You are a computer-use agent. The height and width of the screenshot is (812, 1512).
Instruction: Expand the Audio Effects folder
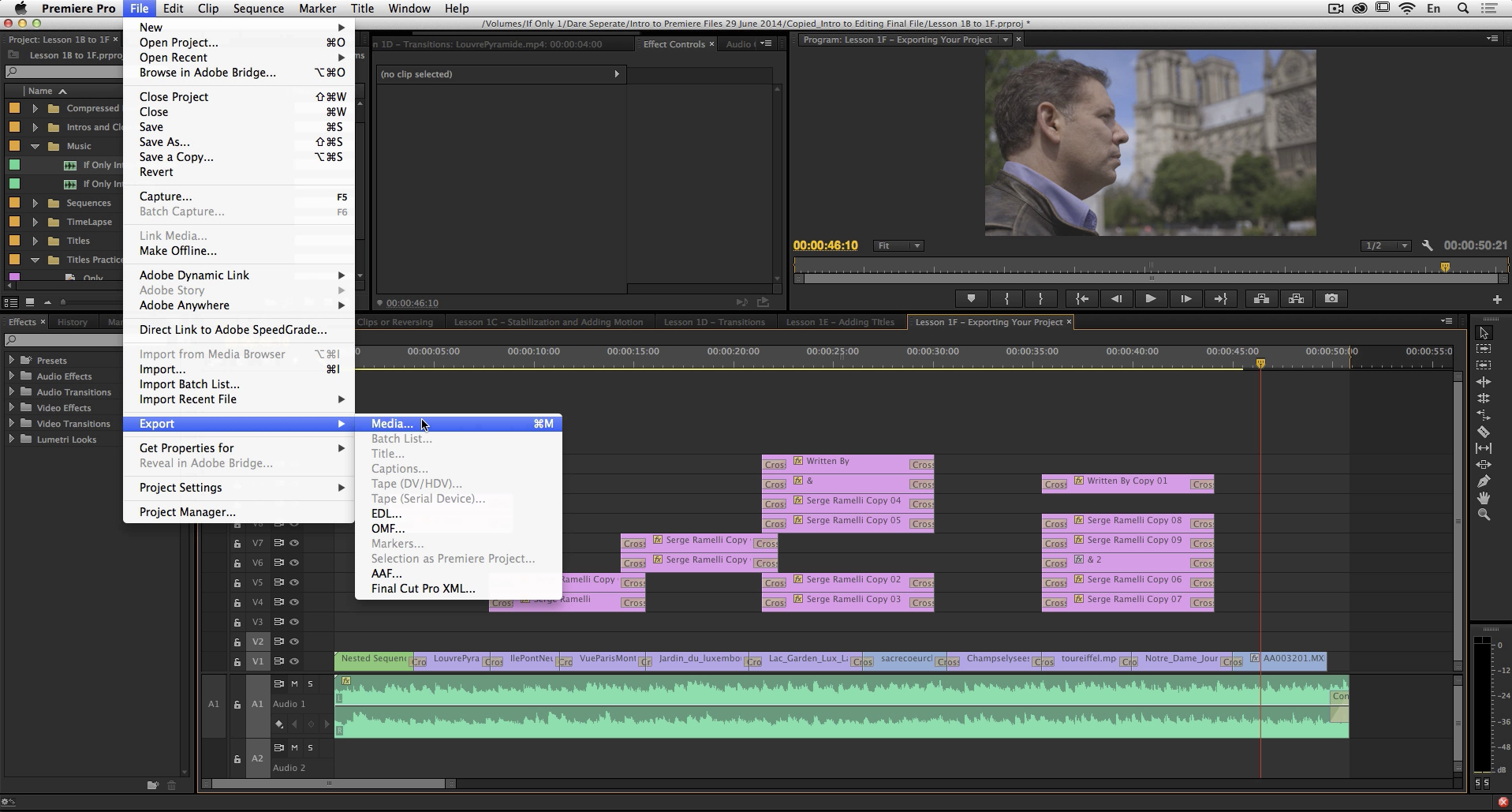(11, 376)
